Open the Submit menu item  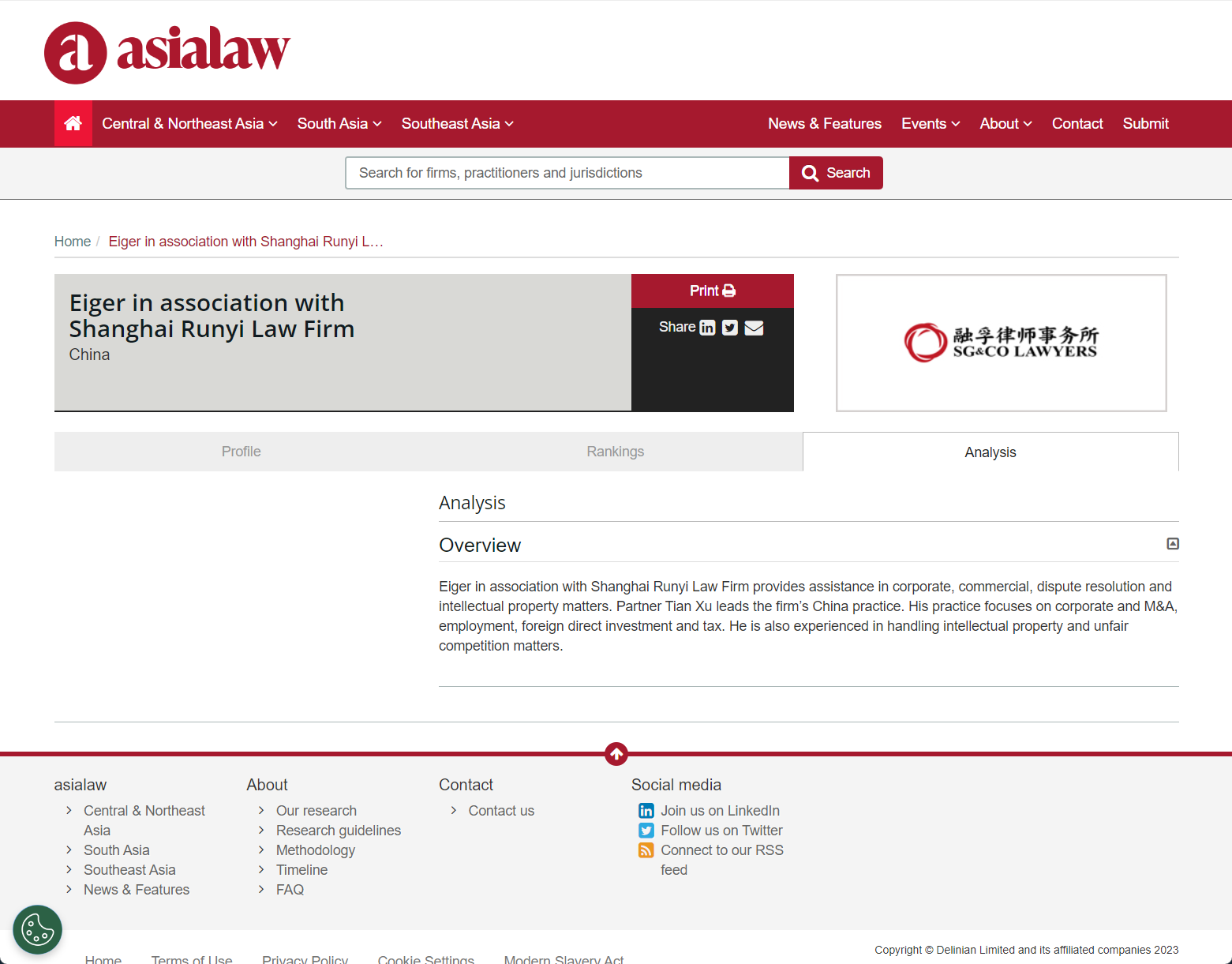(x=1145, y=124)
